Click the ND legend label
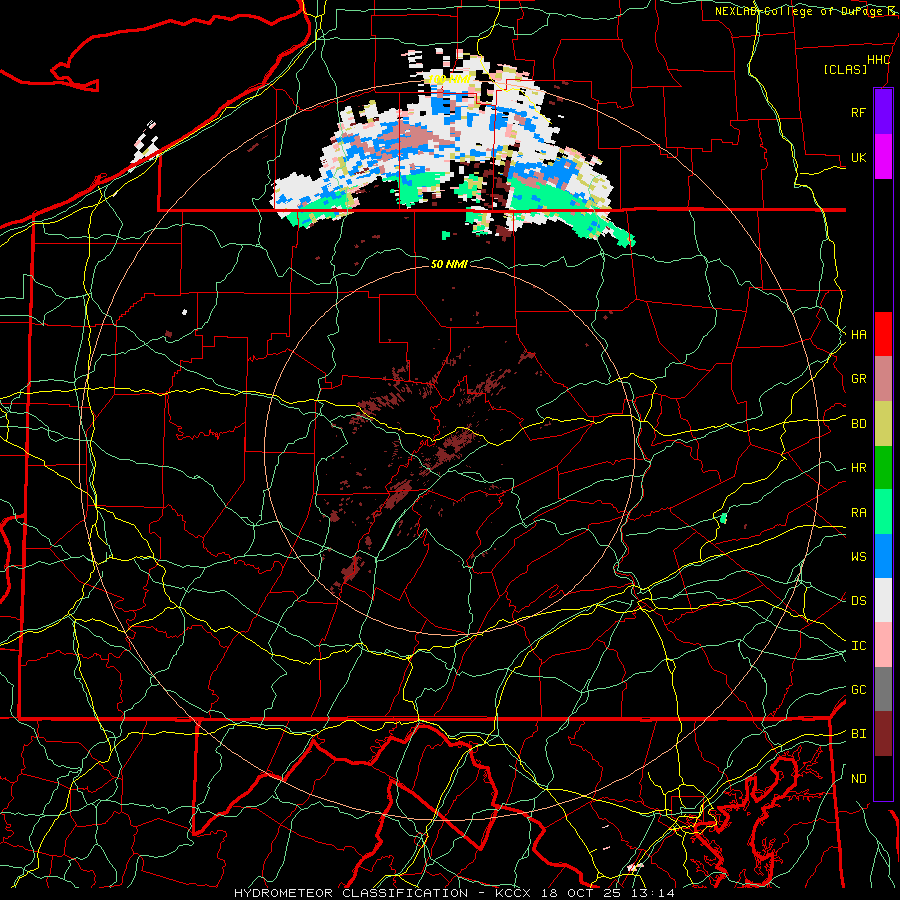Viewport: 900px width, 900px height. [858, 779]
